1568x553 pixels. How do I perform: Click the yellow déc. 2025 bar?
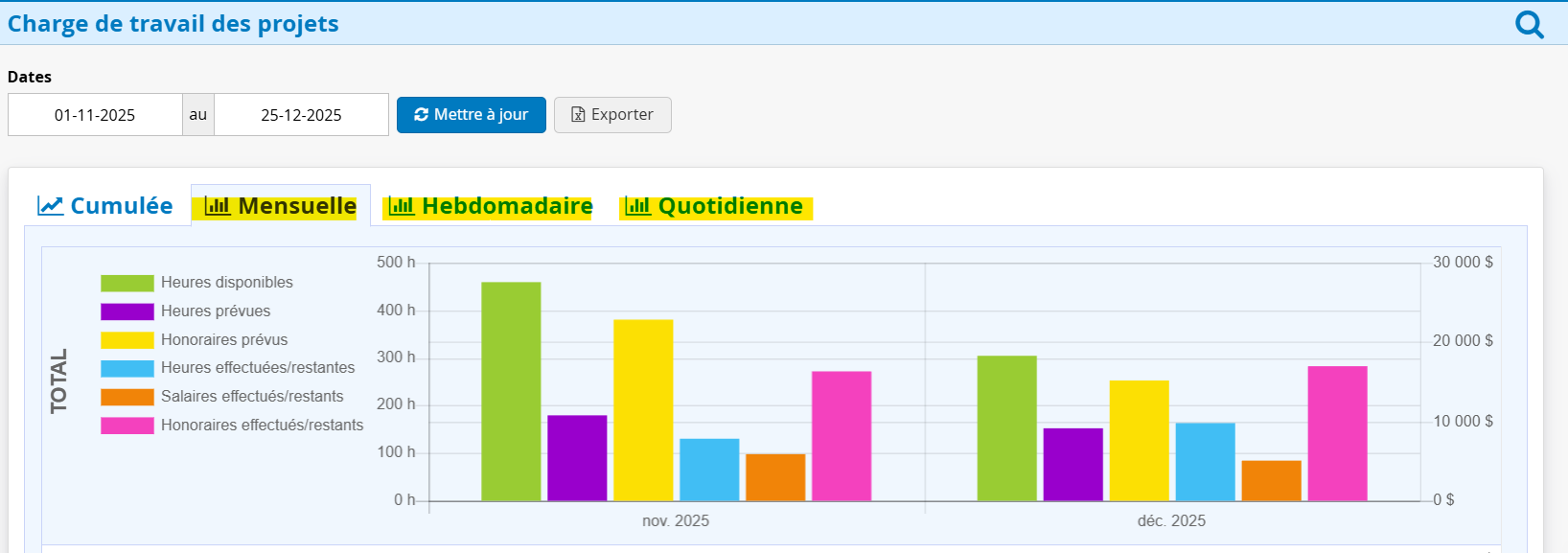1139,441
